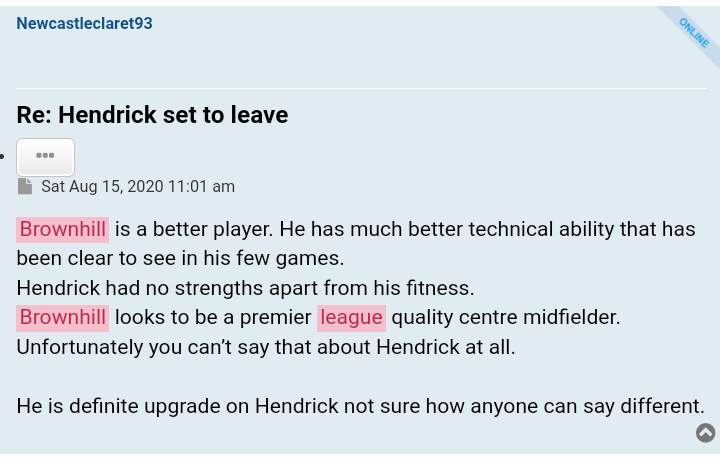Click the sentence starting 'Unfortunately you can't say'
The width and height of the screenshot is (720, 460).
[265, 347]
